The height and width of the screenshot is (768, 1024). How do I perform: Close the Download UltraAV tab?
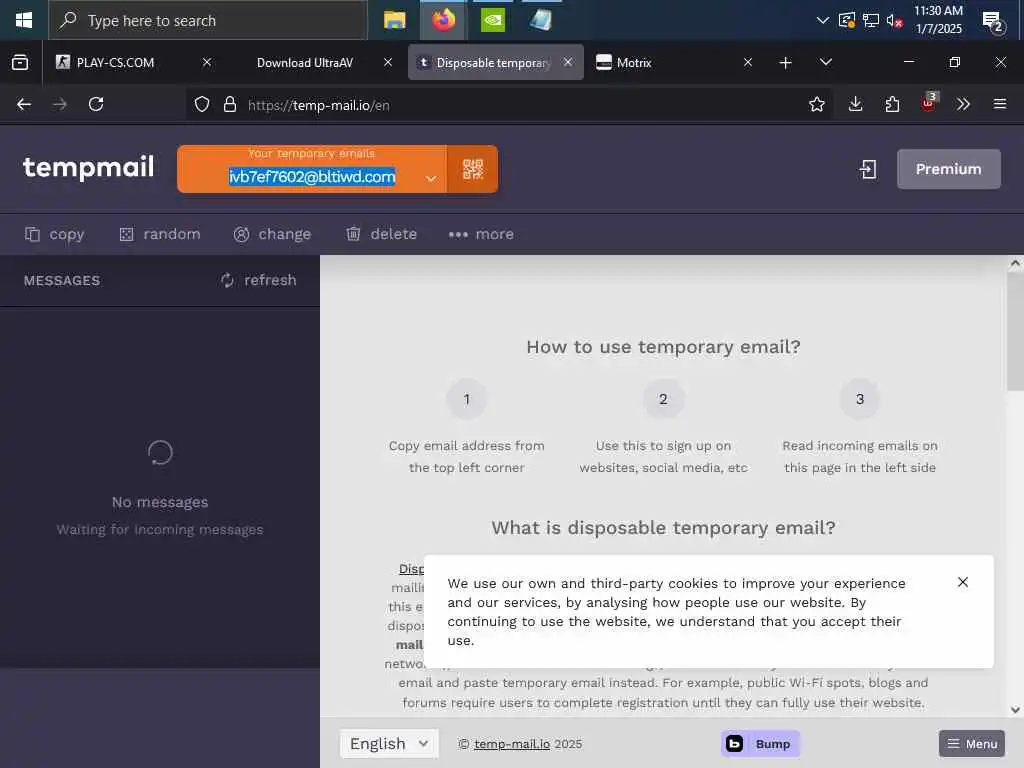tap(388, 62)
